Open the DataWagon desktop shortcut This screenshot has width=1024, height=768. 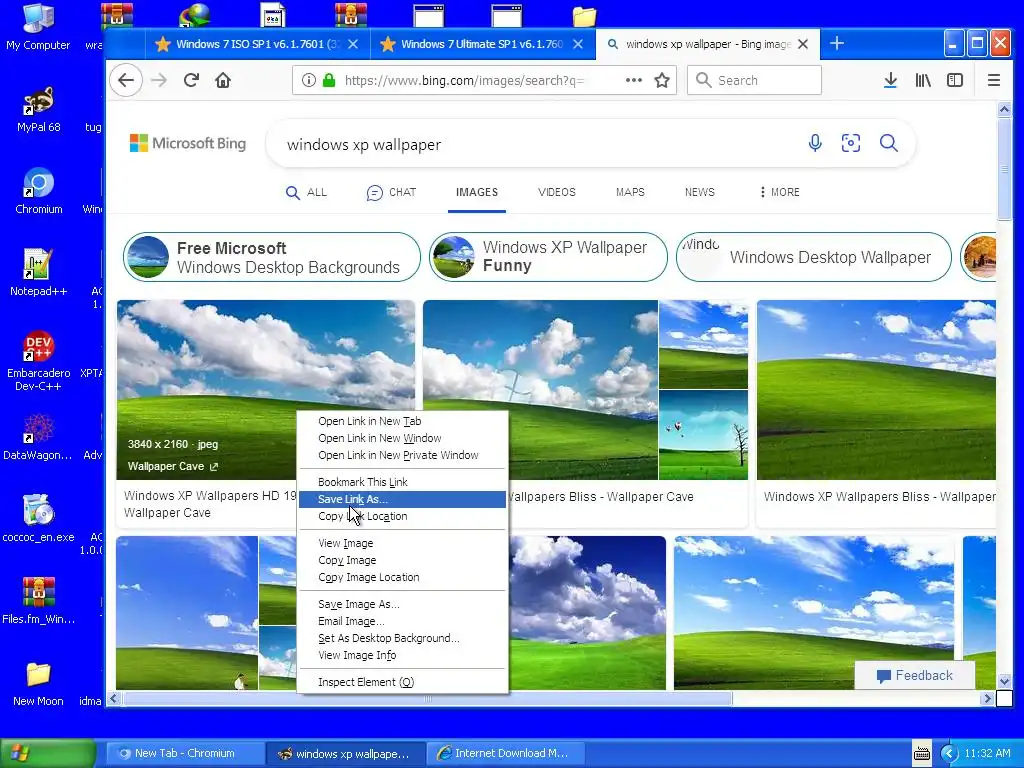click(37, 438)
